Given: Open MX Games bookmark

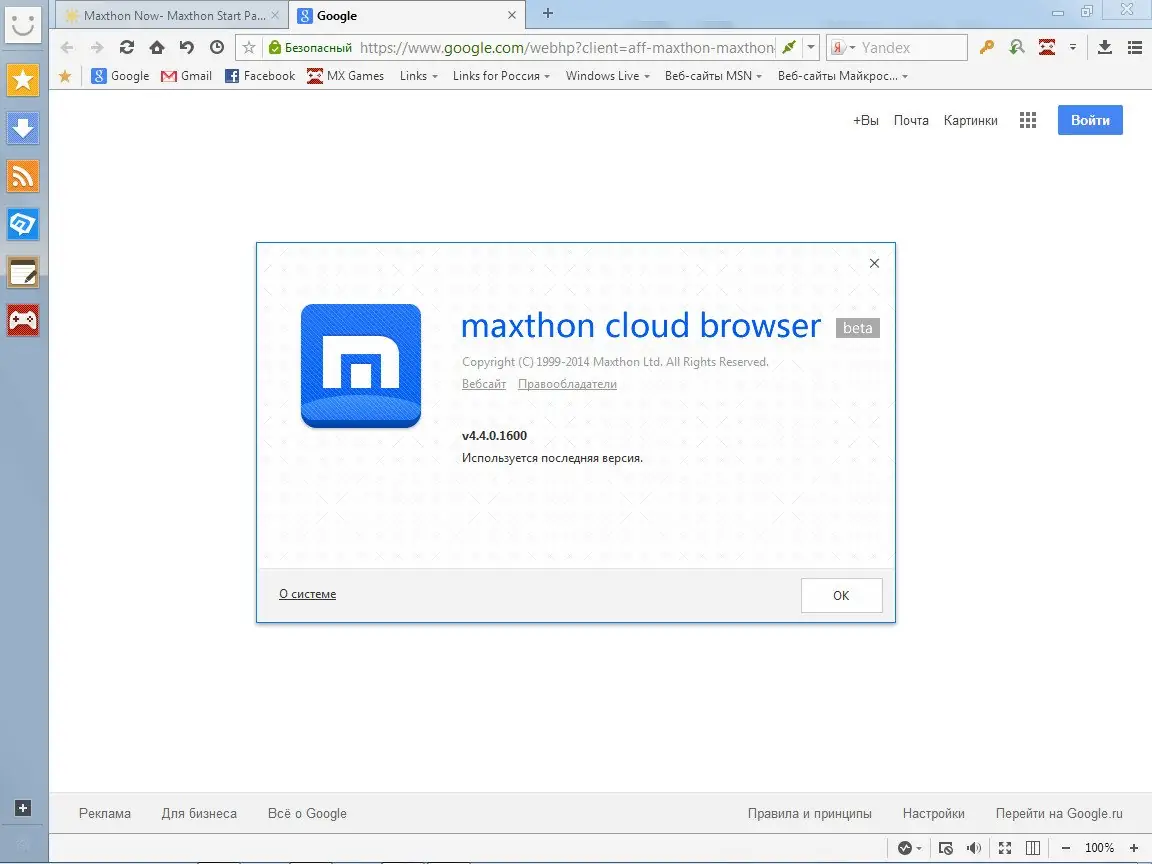Looking at the screenshot, I should [x=345, y=76].
